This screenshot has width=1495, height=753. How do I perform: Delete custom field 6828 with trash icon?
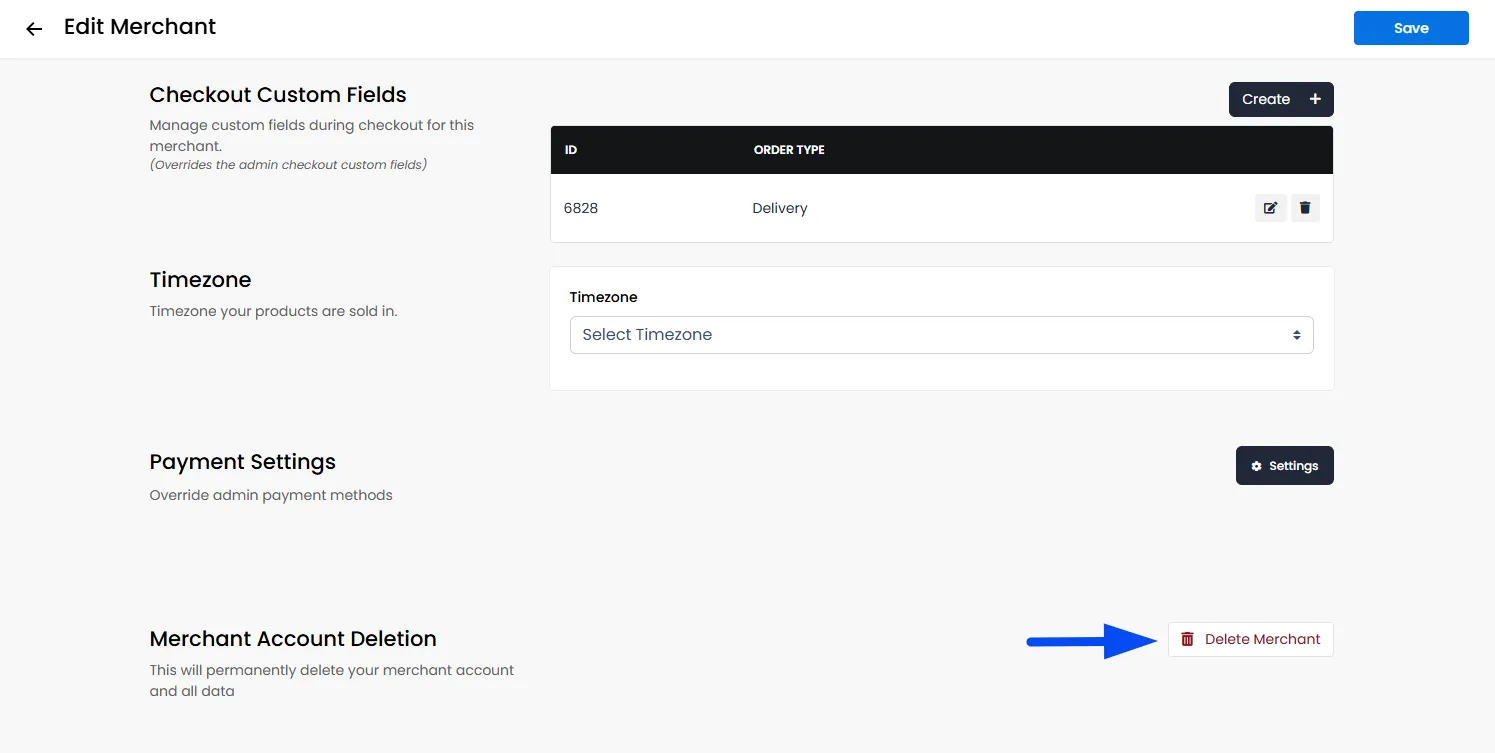(x=1305, y=208)
